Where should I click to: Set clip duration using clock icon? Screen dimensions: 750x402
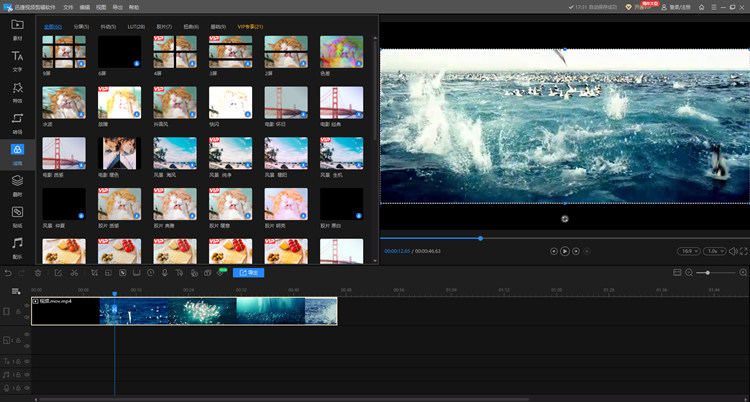tap(151, 273)
